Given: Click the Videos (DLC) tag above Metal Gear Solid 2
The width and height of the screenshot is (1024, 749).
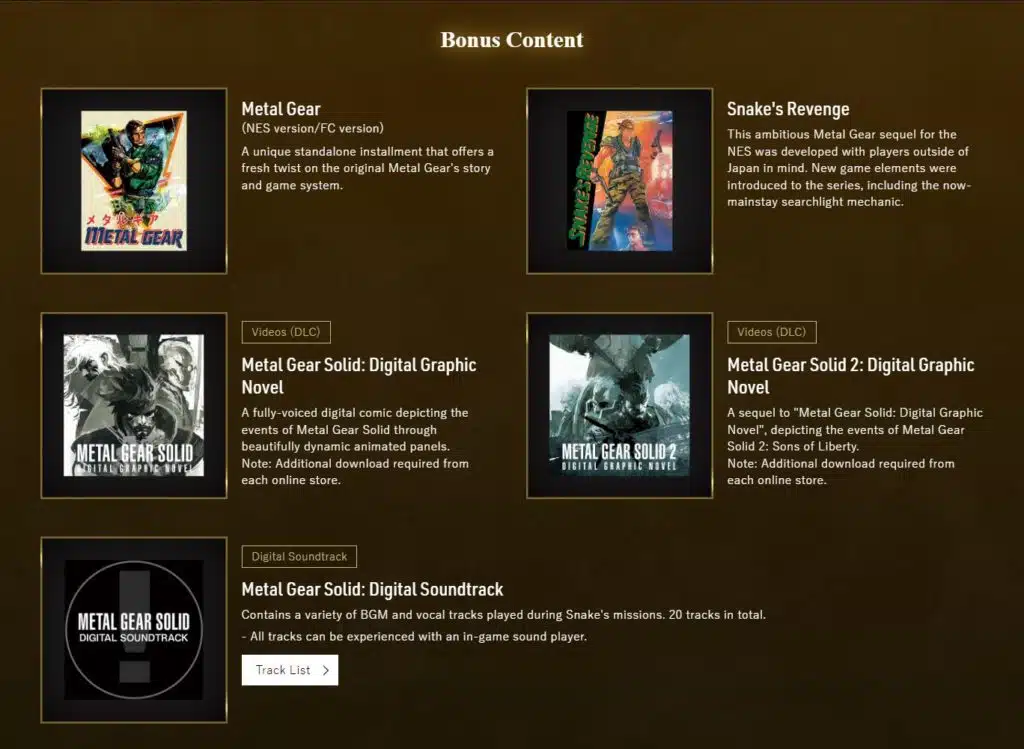Looking at the screenshot, I should click(x=772, y=332).
